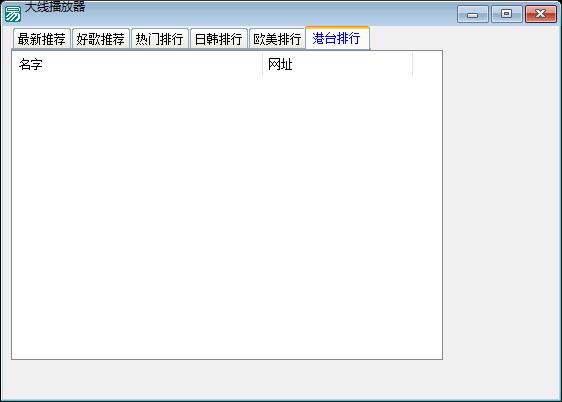Click divider at right edge of 网址 column
562x402 pixels.
tap(413, 64)
